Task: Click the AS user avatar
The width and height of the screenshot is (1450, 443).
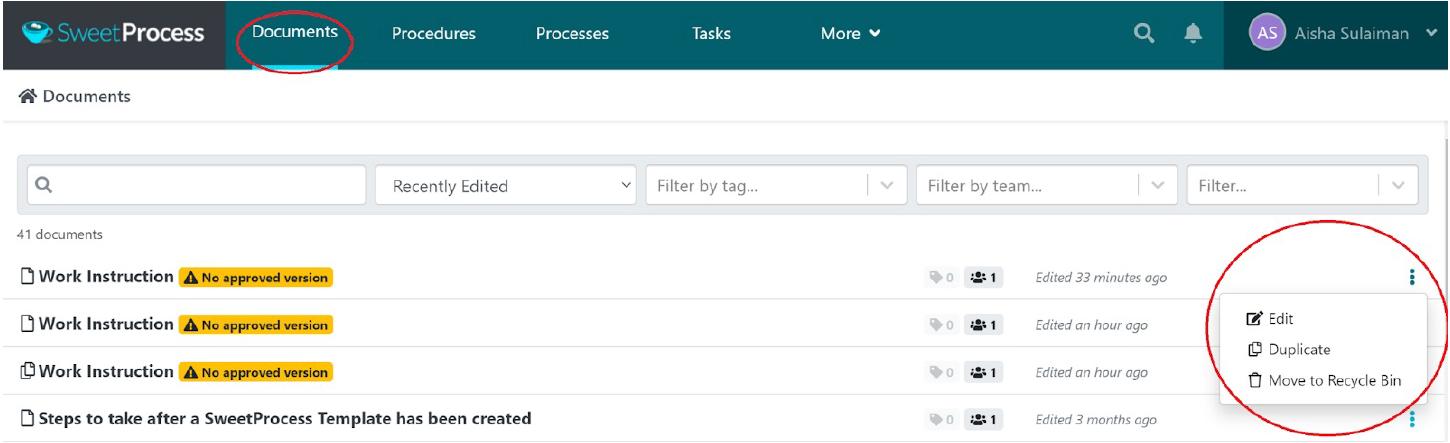Action: tap(1267, 33)
